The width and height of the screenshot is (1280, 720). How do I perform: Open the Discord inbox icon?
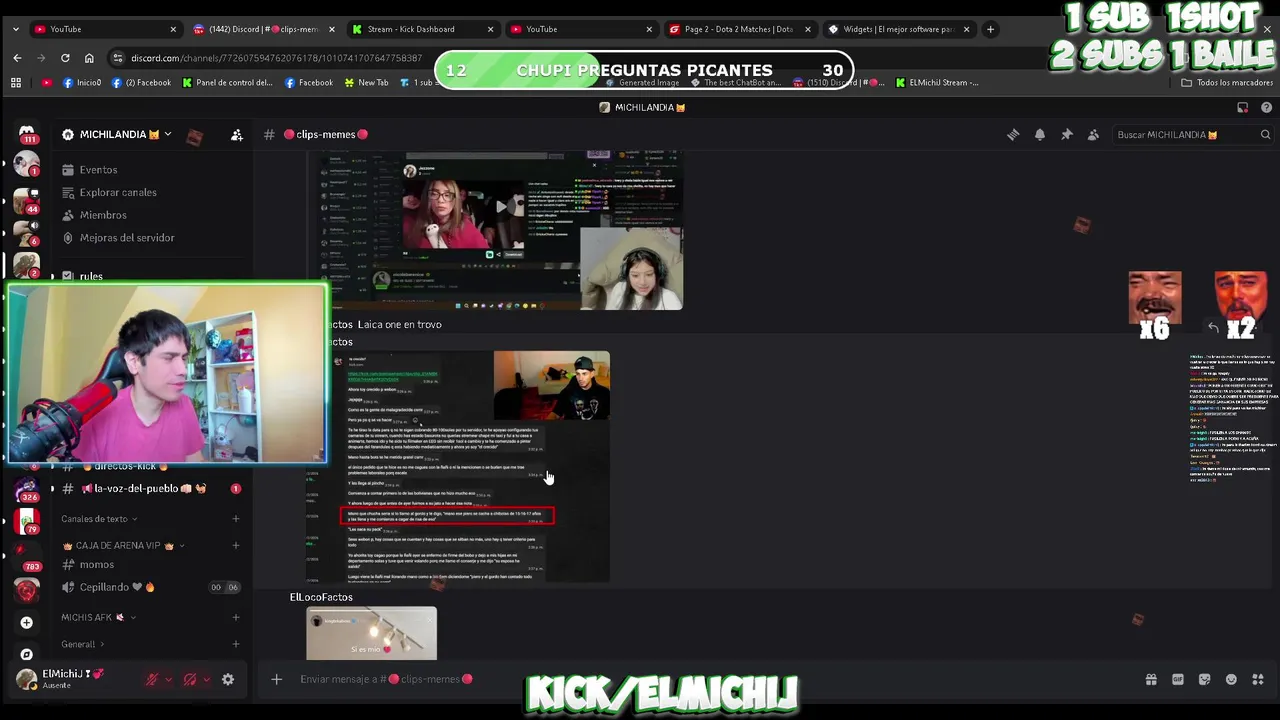click(x=1243, y=107)
